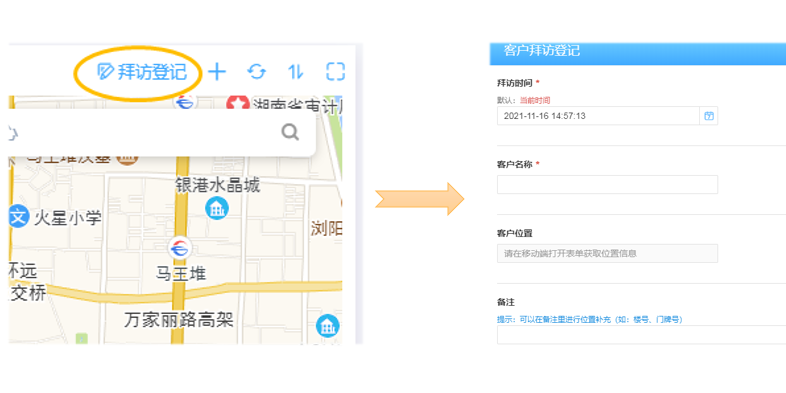Click the 火星小学 school marker icon
Viewport: 786px width, 393px height.
[18, 218]
